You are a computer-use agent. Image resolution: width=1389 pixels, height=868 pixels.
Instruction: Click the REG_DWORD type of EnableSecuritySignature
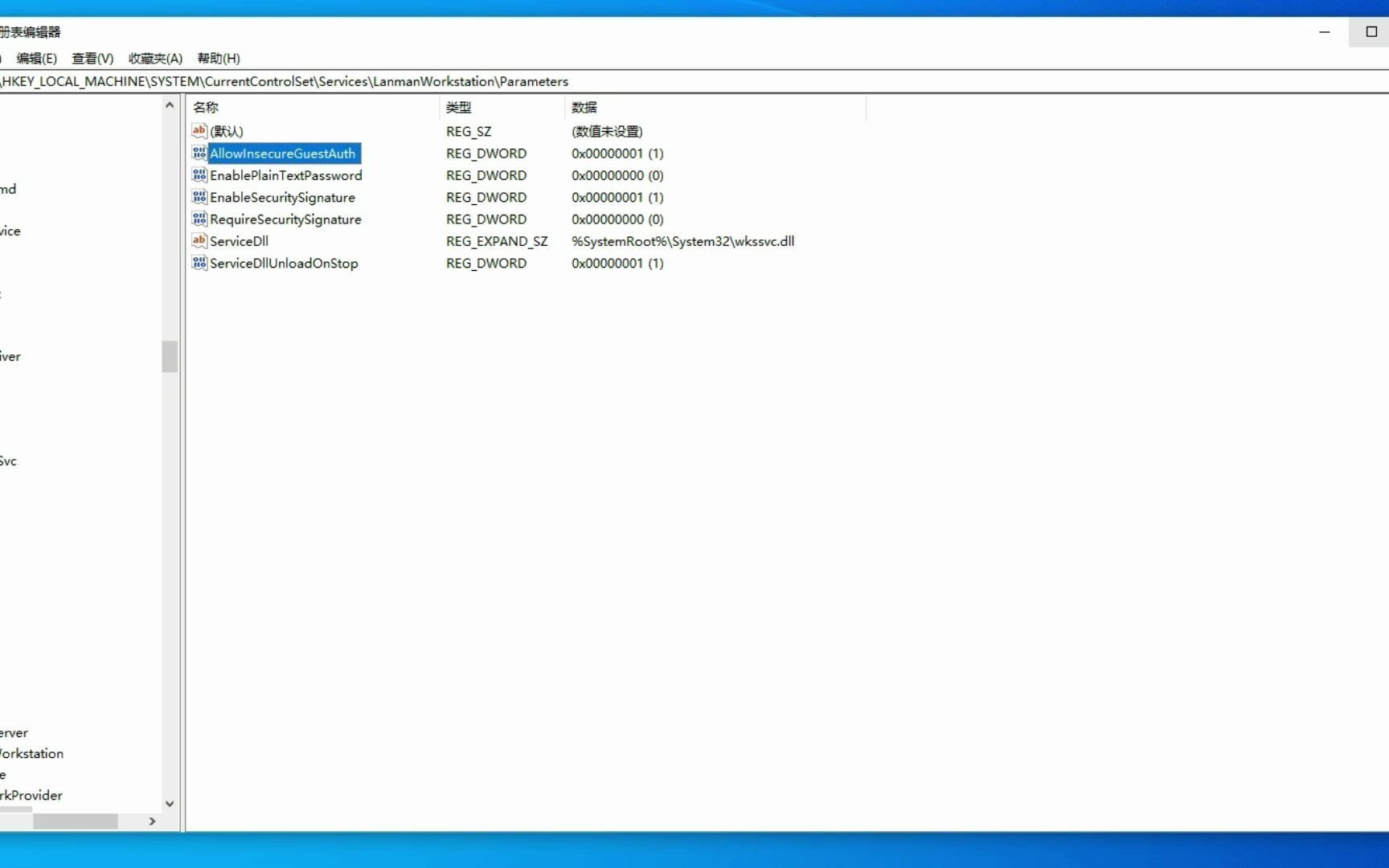click(x=486, y=198)
